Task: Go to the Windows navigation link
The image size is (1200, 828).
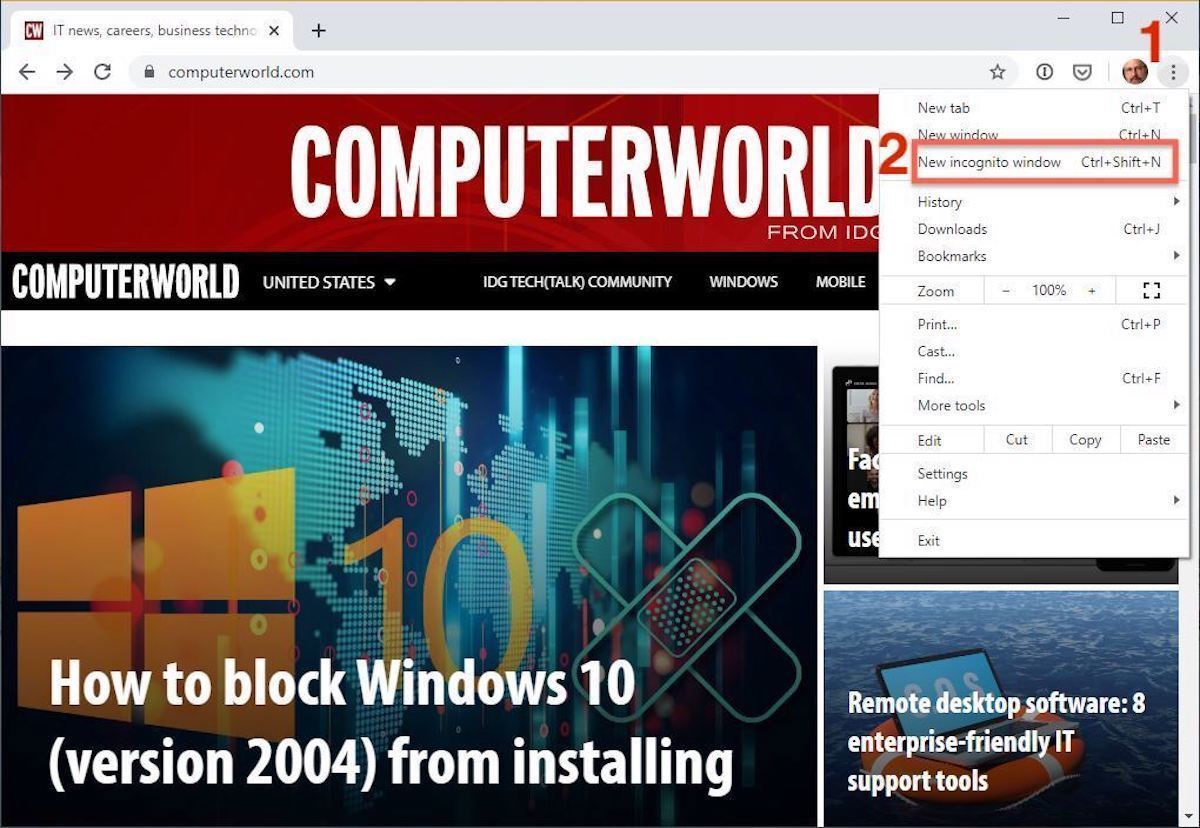Action: pyautogui.click(x=743, y=282)
